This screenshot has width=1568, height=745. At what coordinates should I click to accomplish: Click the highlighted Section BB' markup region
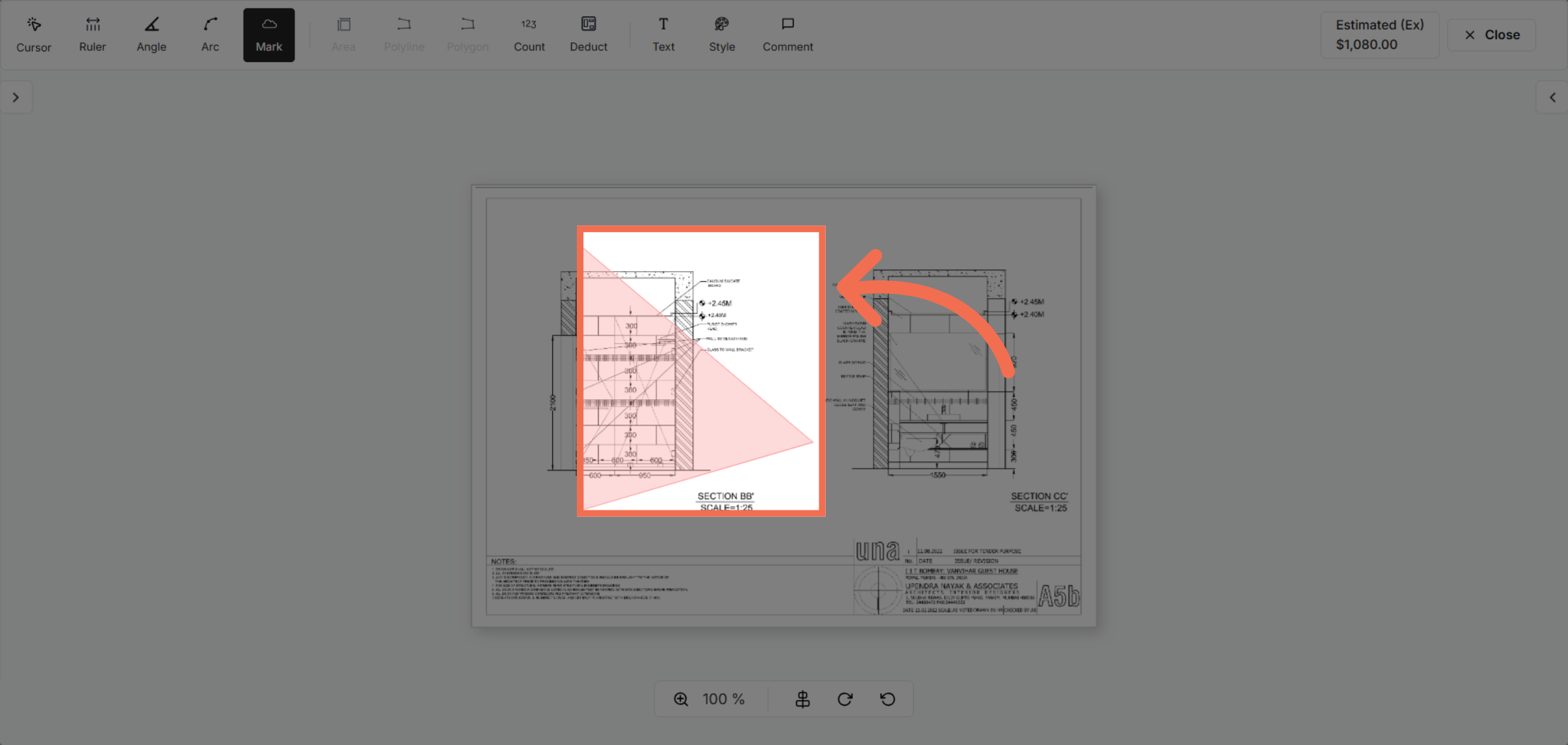(701, 371)
